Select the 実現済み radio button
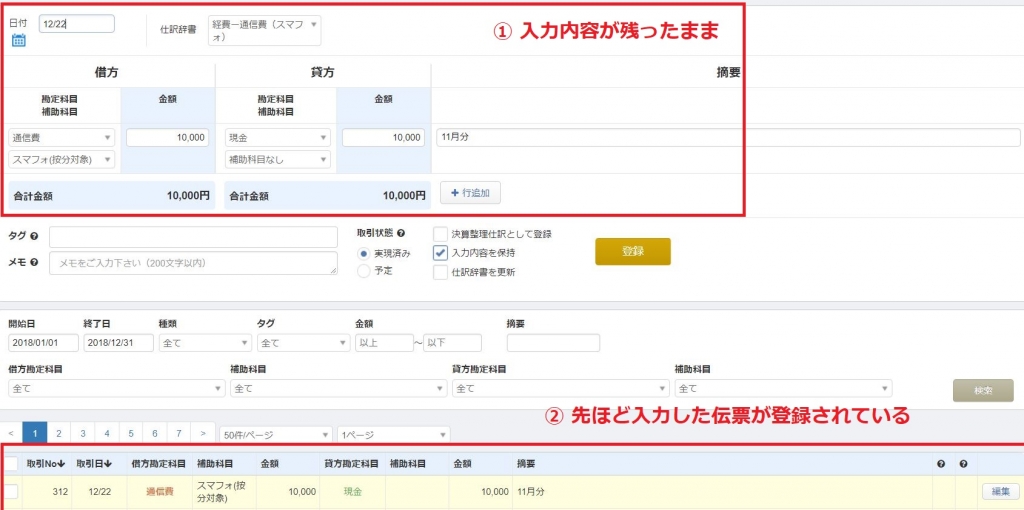 pyautogui.click(x=364, y=253)
